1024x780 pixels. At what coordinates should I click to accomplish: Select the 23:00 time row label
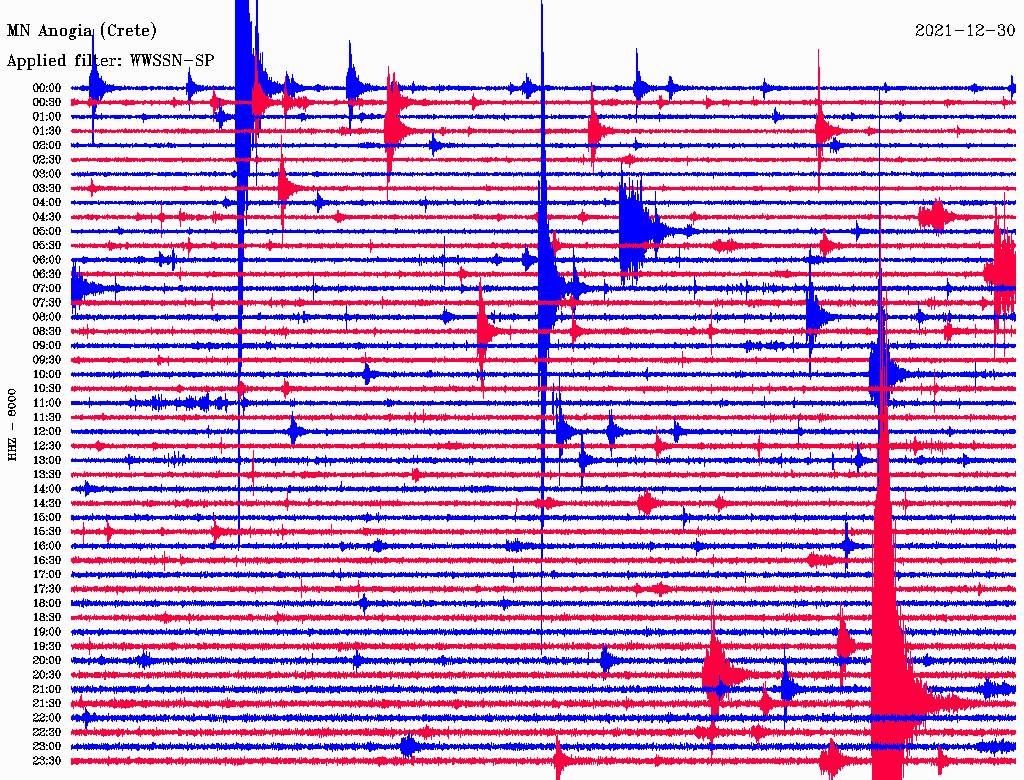click(x=47, y=747)
